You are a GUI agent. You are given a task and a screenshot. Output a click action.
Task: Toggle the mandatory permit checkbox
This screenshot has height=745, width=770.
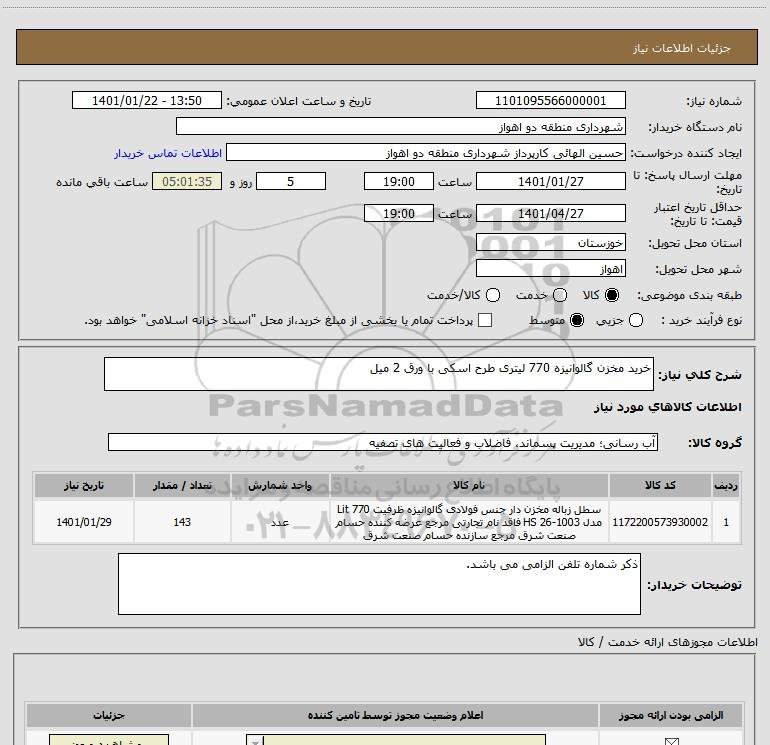click(x=671, y=741)
